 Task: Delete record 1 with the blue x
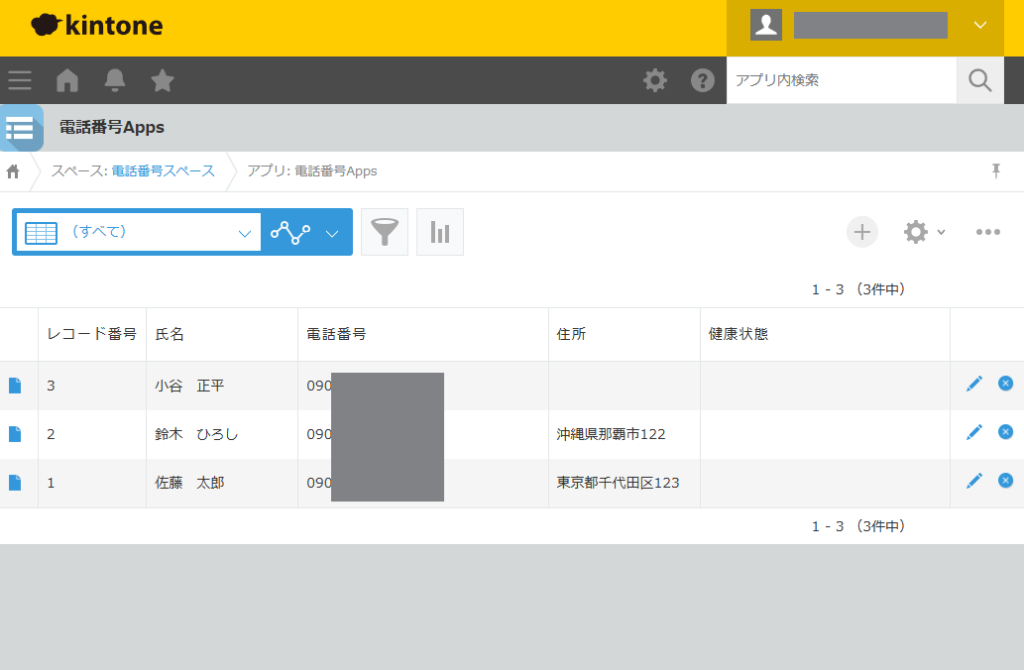click(x=1005, y=480)
